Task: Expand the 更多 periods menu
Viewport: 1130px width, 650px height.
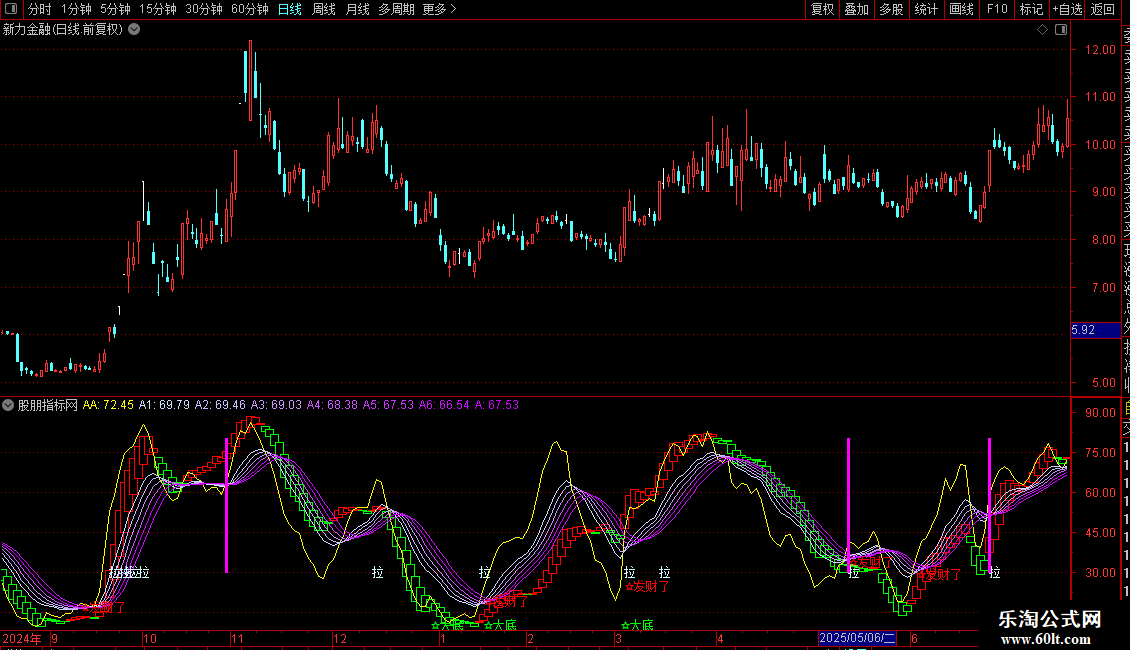Action: 439,9
